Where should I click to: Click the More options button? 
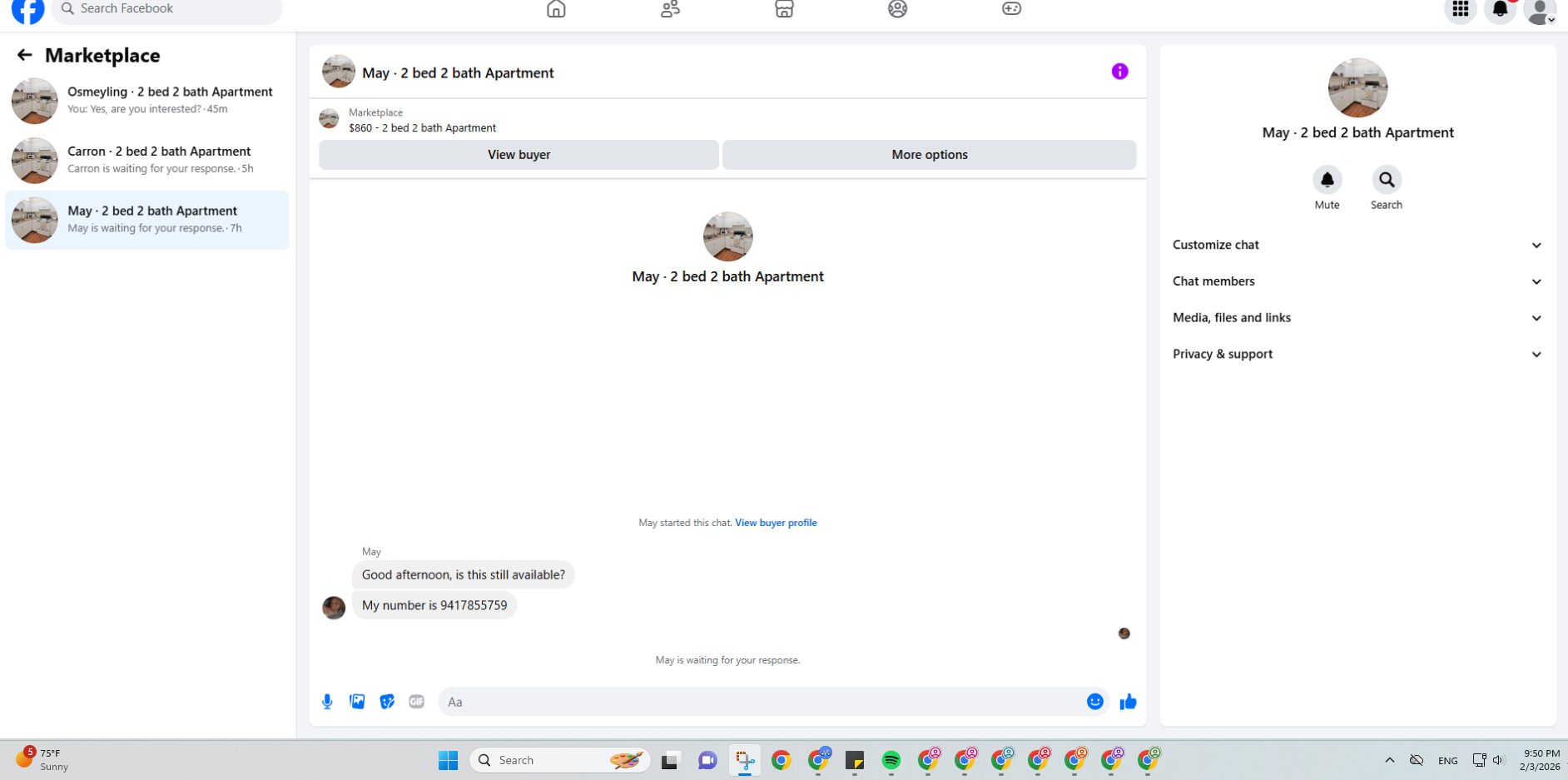tap(929, 155)
